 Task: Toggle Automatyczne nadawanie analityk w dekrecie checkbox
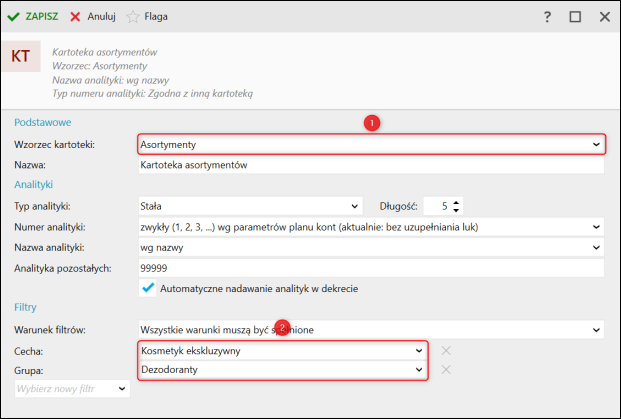click(x=148, y=288)
